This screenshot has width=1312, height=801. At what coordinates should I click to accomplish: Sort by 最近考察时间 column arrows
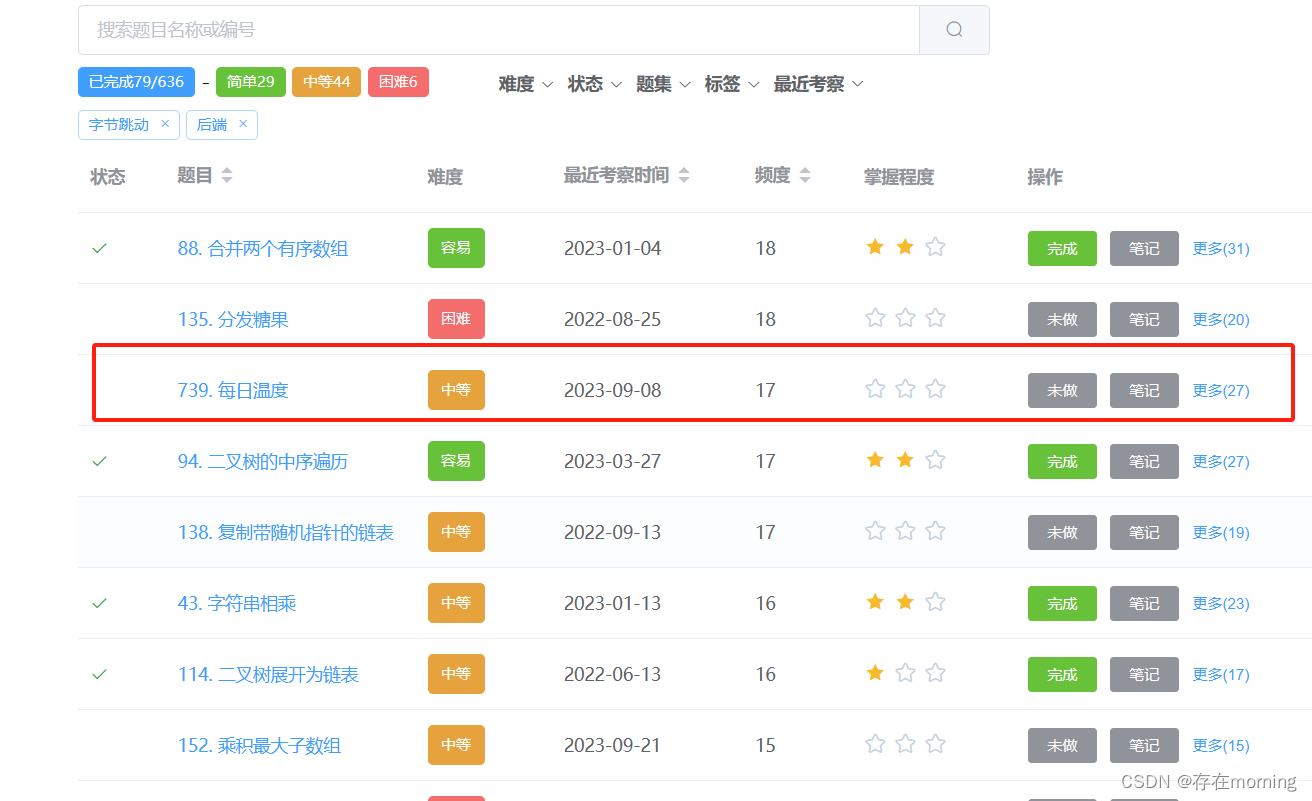pyautogui.click(x=684, y=175)
